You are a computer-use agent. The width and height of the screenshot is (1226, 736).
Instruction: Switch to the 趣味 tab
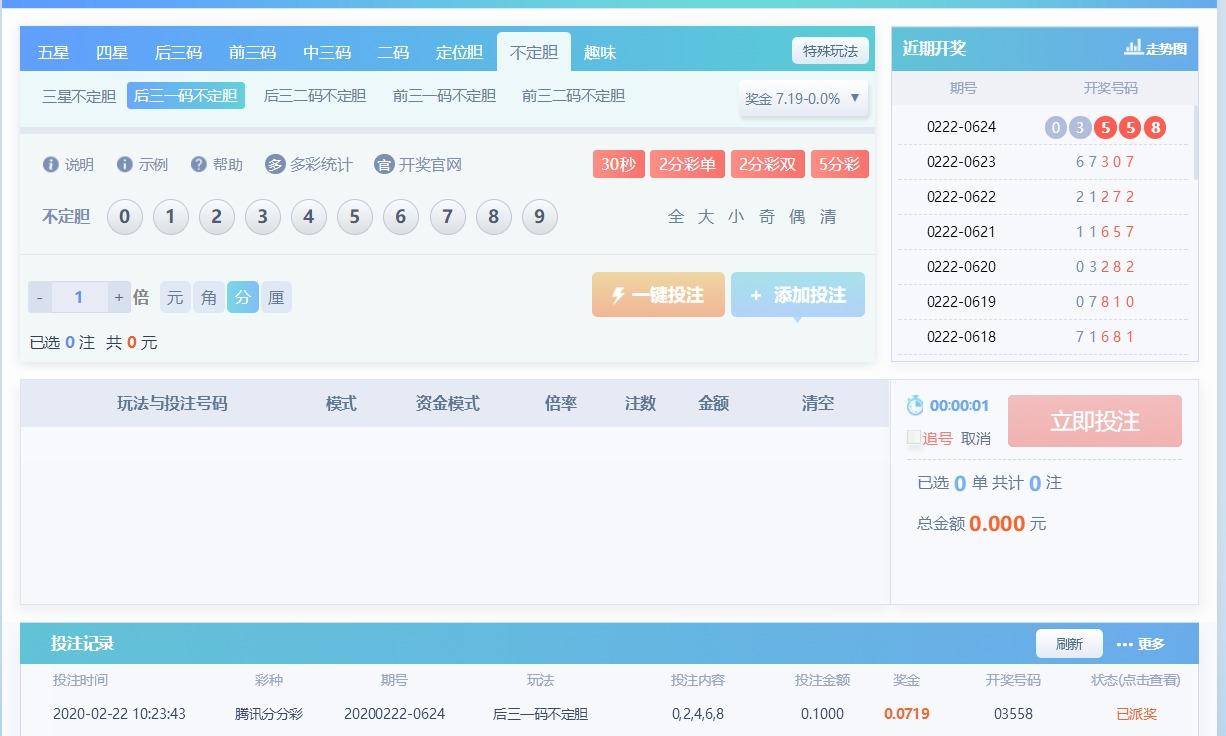tap(600, 52)
